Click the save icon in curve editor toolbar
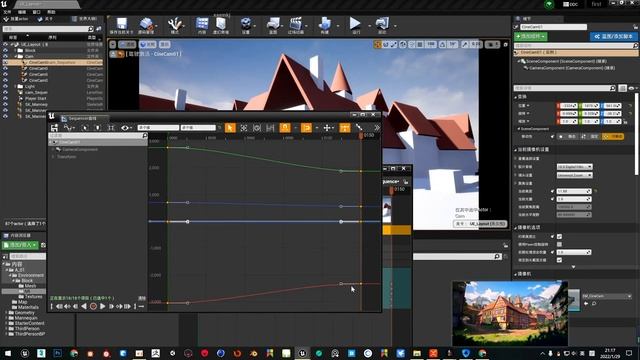This screenshot has height=360, width=640. click(54, 128)
